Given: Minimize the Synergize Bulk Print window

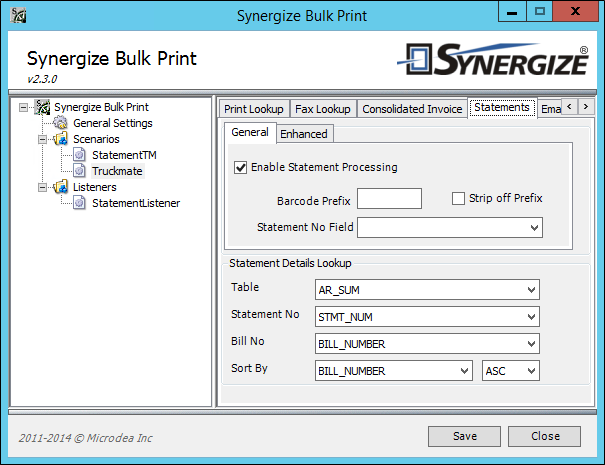Looking at the screenshot, I should pos(512,12).
